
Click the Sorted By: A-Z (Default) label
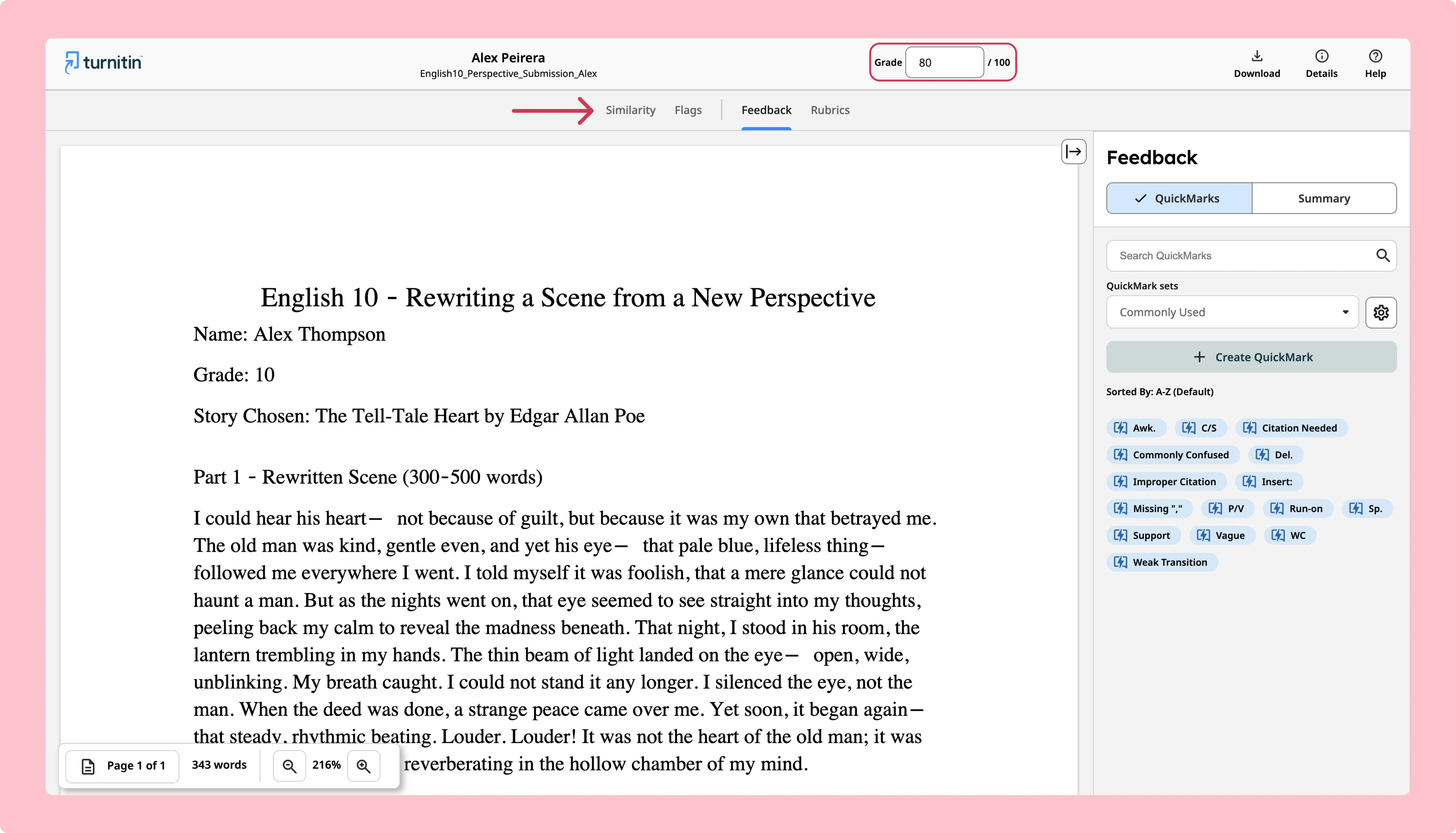pos(1160,392)
